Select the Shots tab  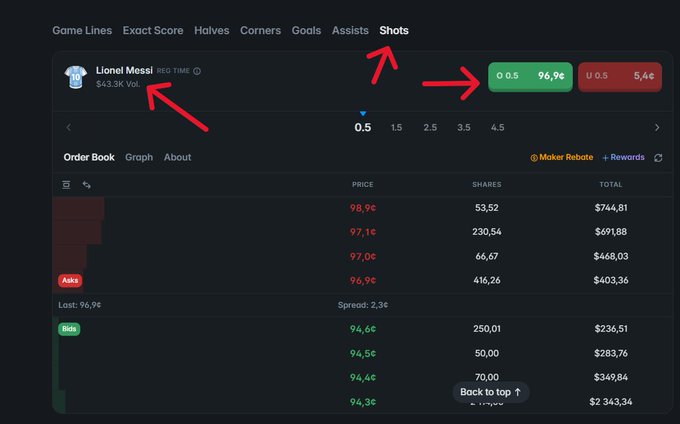point(394,30)
